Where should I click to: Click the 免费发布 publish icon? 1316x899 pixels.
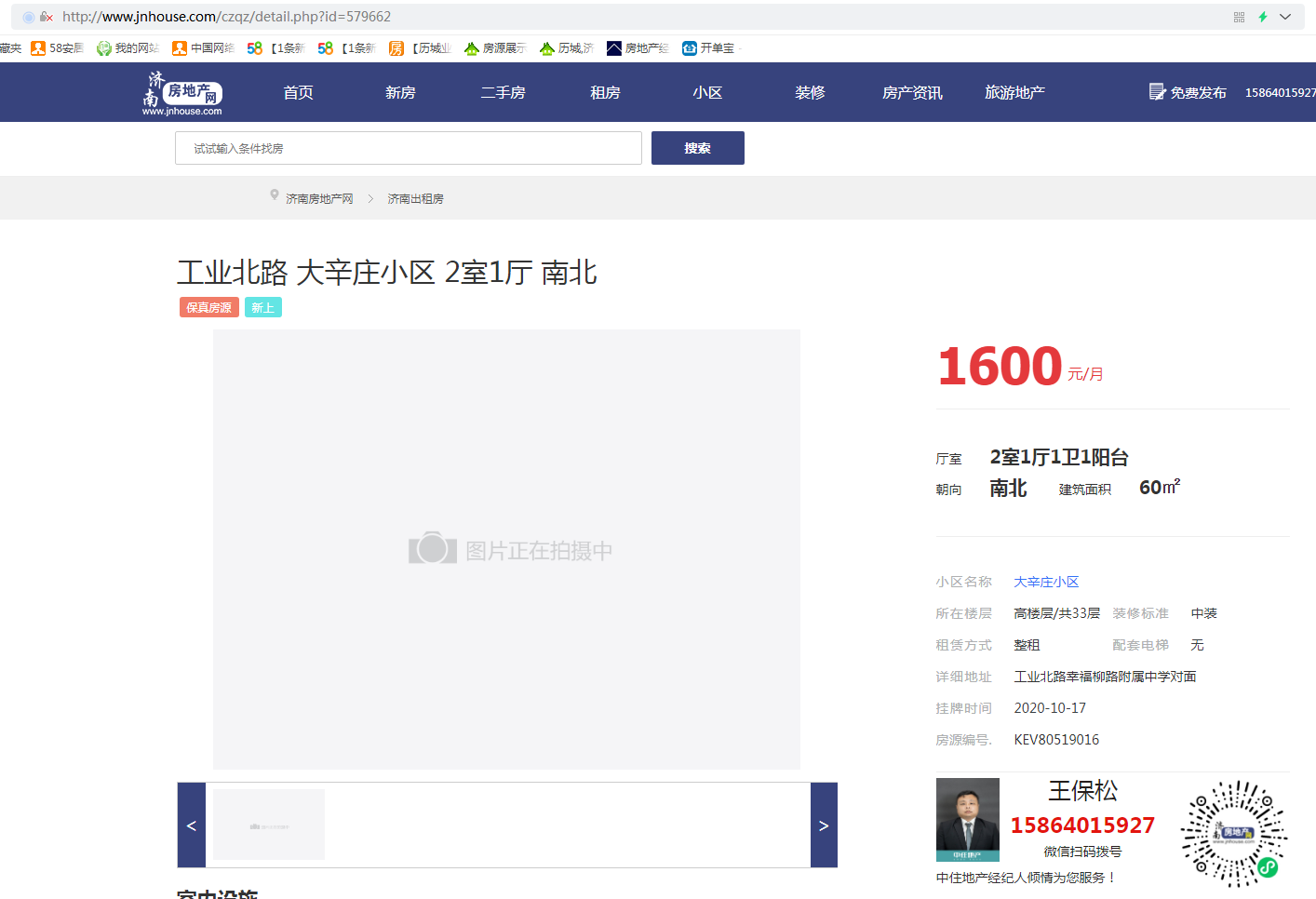[1157, 92]
